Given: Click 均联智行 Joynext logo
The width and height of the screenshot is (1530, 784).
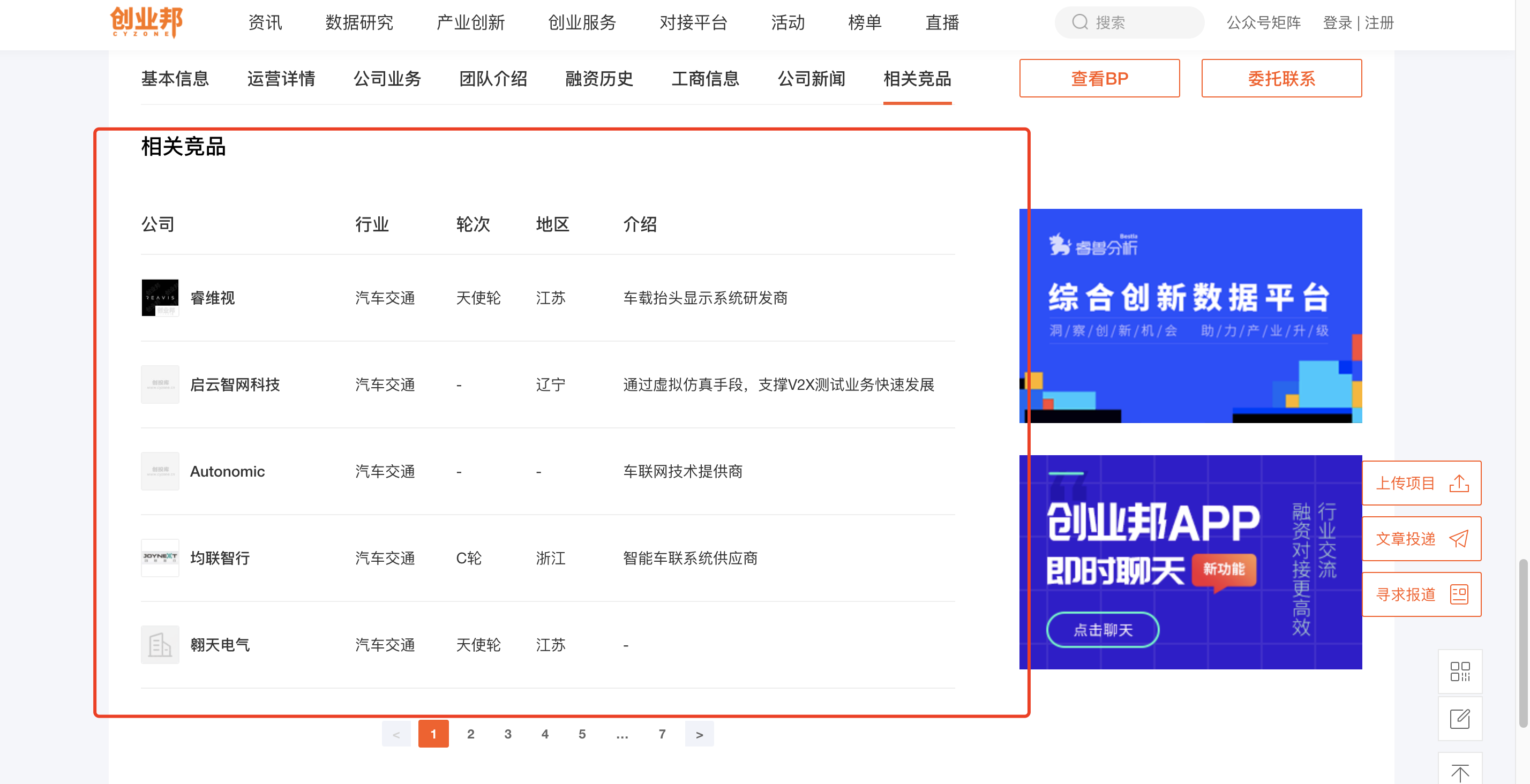Looking at the screenshot, I should point(160,557).
